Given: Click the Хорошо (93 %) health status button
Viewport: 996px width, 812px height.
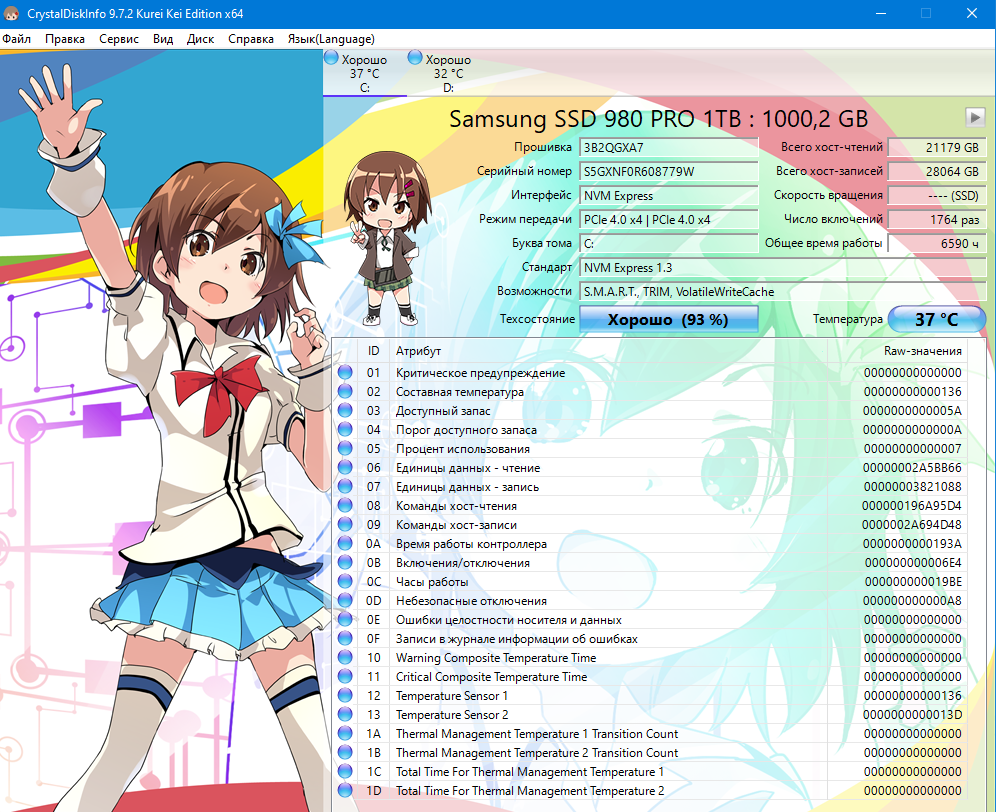Looking at the screenshot, I should (x=668, y=319).
